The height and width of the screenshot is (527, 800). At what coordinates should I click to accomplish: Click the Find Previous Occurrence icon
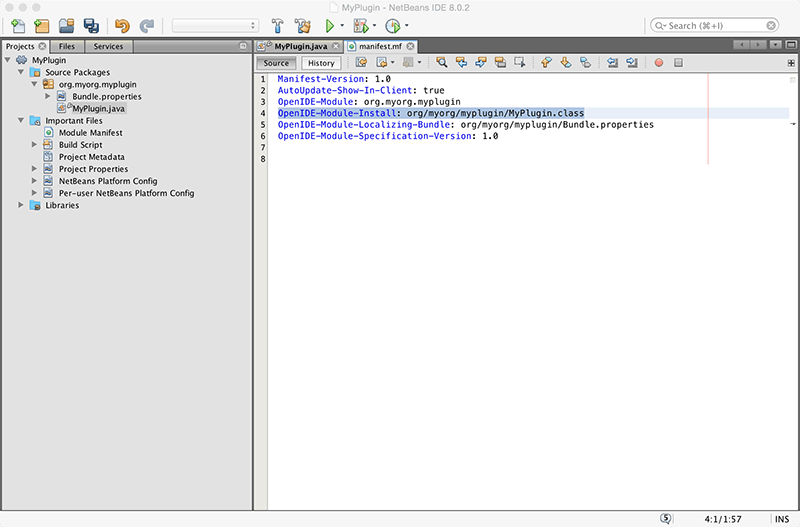[461, 63]
